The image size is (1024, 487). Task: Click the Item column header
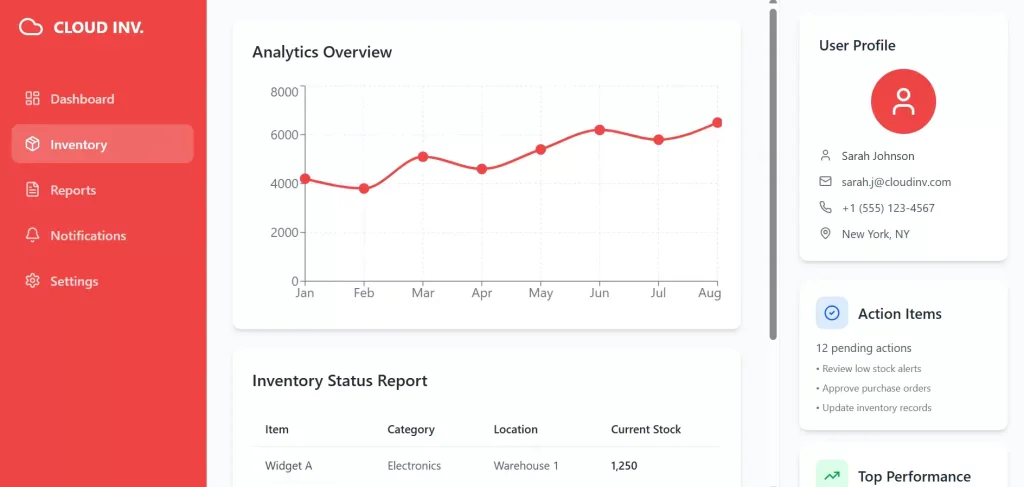tap(277, 430)
